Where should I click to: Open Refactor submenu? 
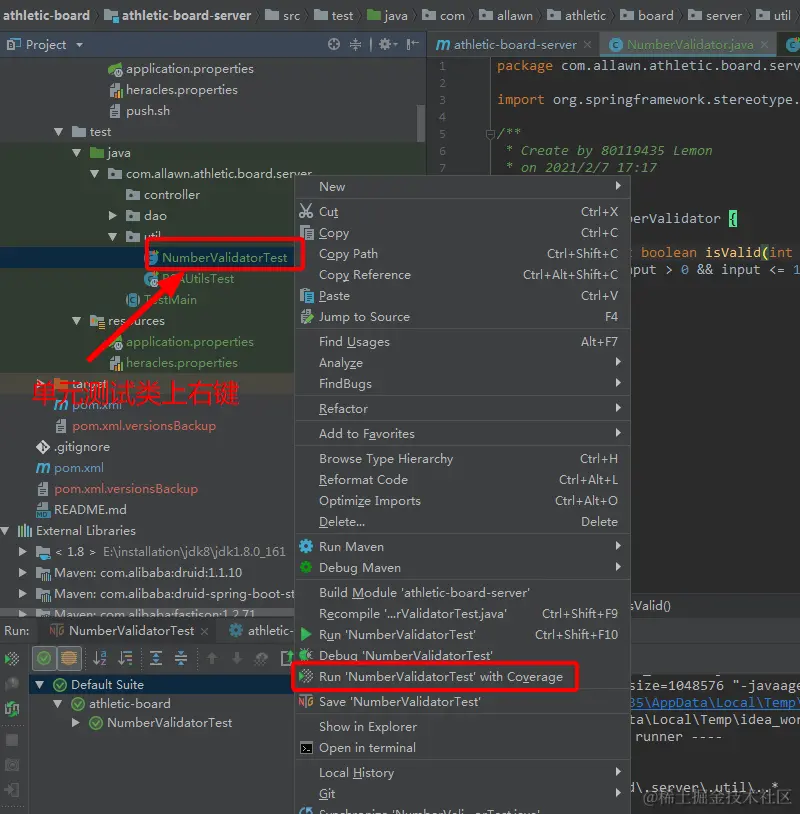click(463, 409)
